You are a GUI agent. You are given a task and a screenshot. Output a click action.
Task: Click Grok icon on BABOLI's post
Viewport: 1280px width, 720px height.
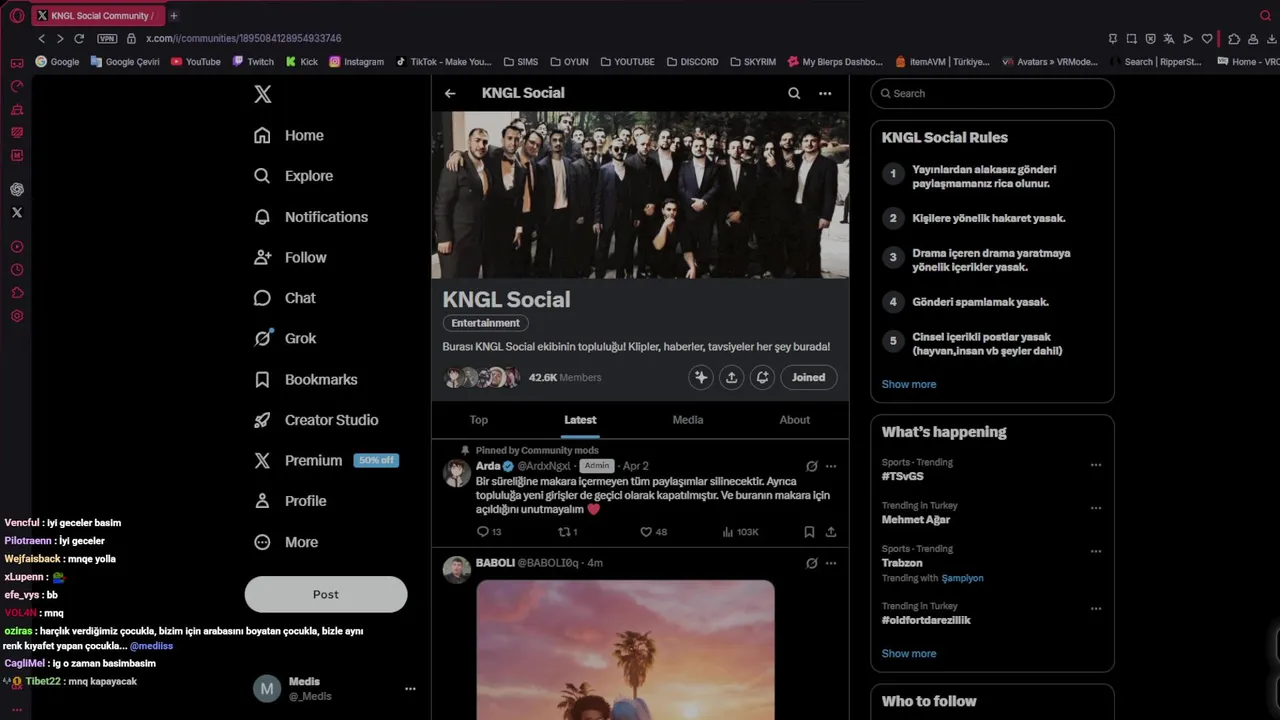pos(812,563)
